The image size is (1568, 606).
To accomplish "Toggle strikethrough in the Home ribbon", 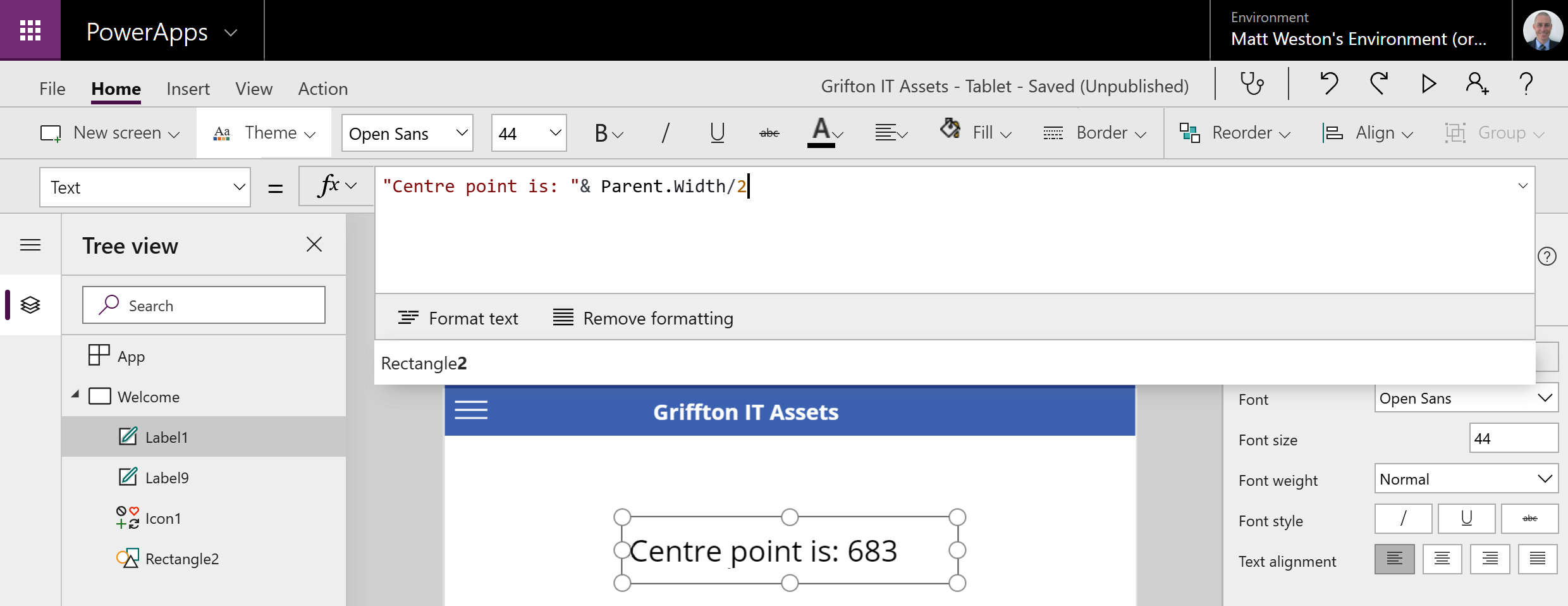I will [769, 133].
